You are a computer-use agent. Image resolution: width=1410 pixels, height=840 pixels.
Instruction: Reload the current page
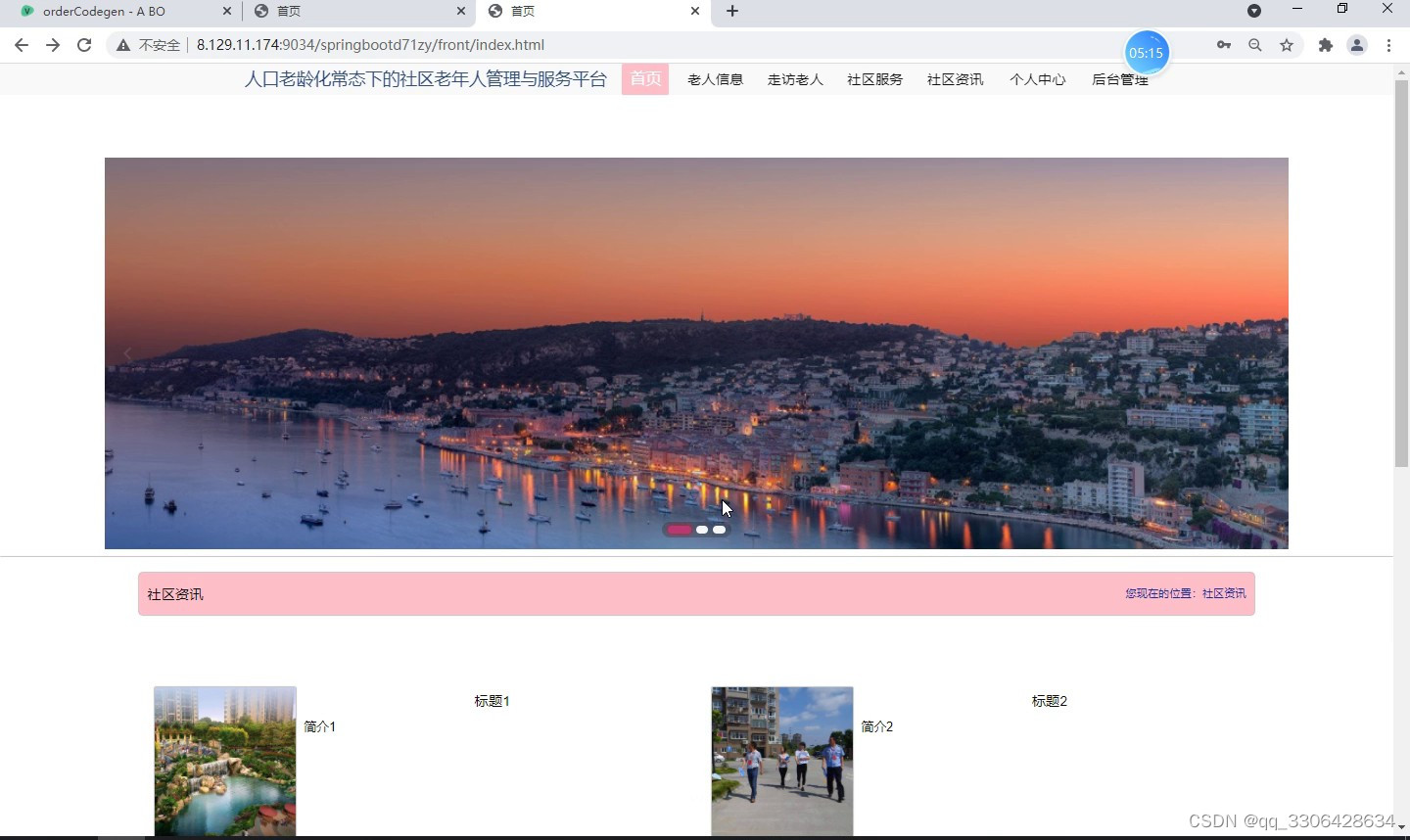(x=84, y=45)
